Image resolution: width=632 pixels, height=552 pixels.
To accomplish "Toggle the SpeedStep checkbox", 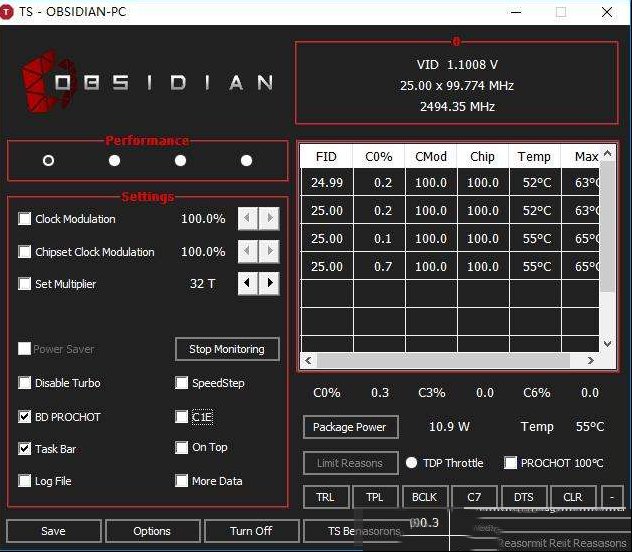I will click(182, 383).
